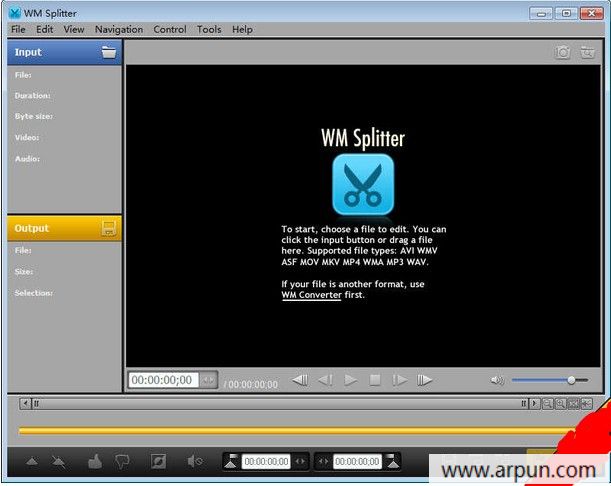
Task: Click the speaker volume icon
Action: 497,380
